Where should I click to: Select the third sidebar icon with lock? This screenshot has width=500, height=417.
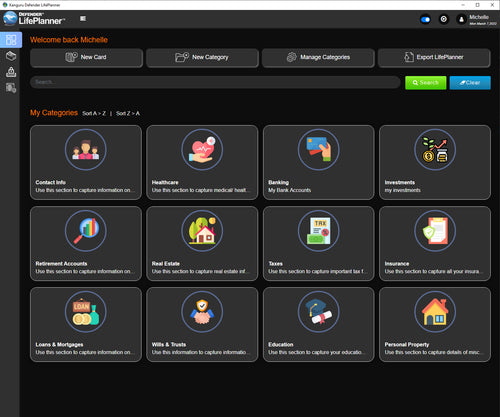pyautogui.click(x=11, y=72)
